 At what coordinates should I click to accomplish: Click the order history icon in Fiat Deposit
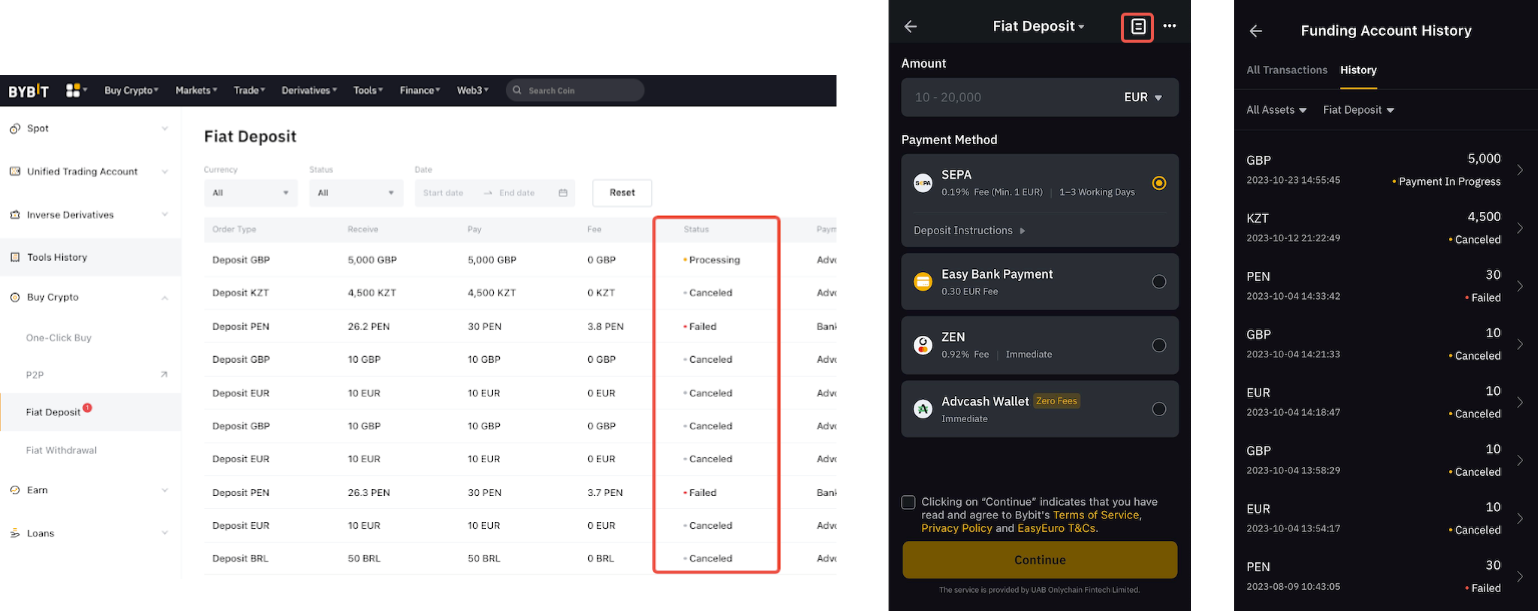click(1138, 27)
